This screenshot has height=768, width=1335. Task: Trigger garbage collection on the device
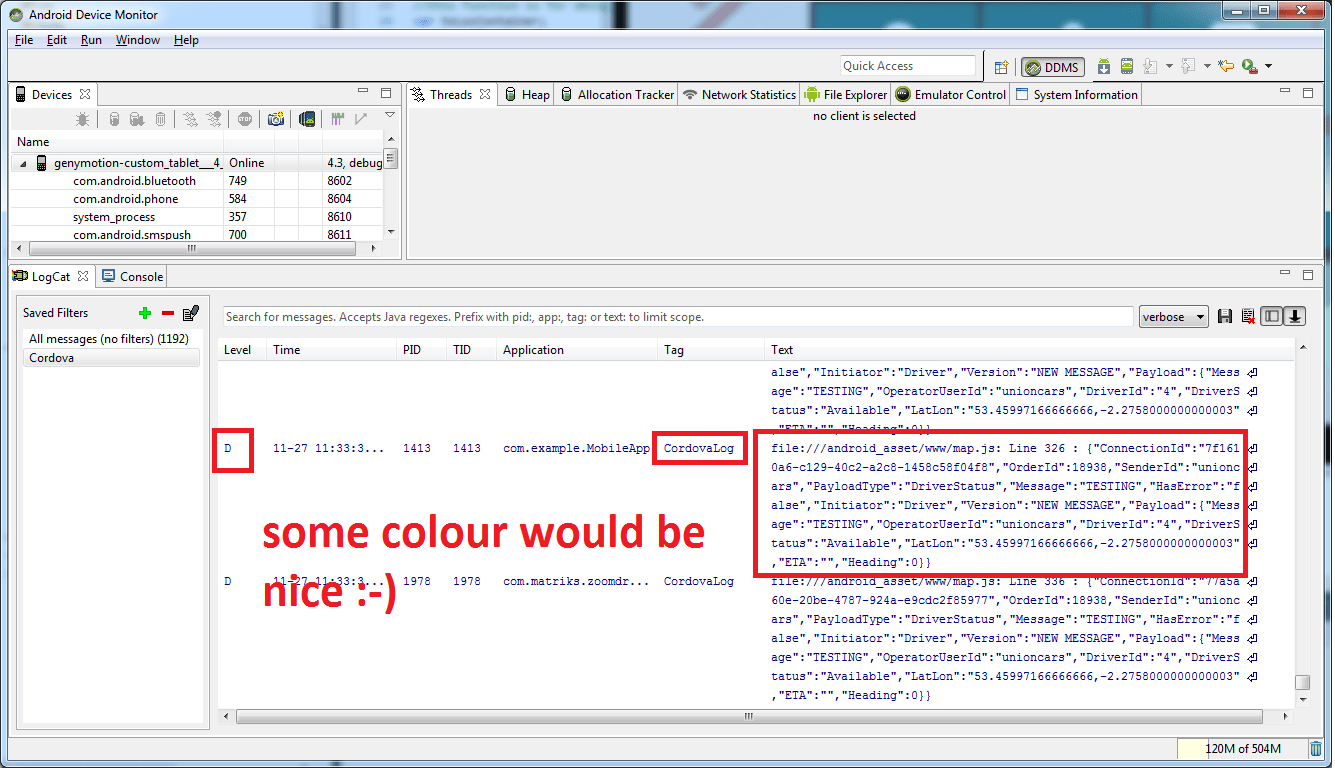pos(160,119)
